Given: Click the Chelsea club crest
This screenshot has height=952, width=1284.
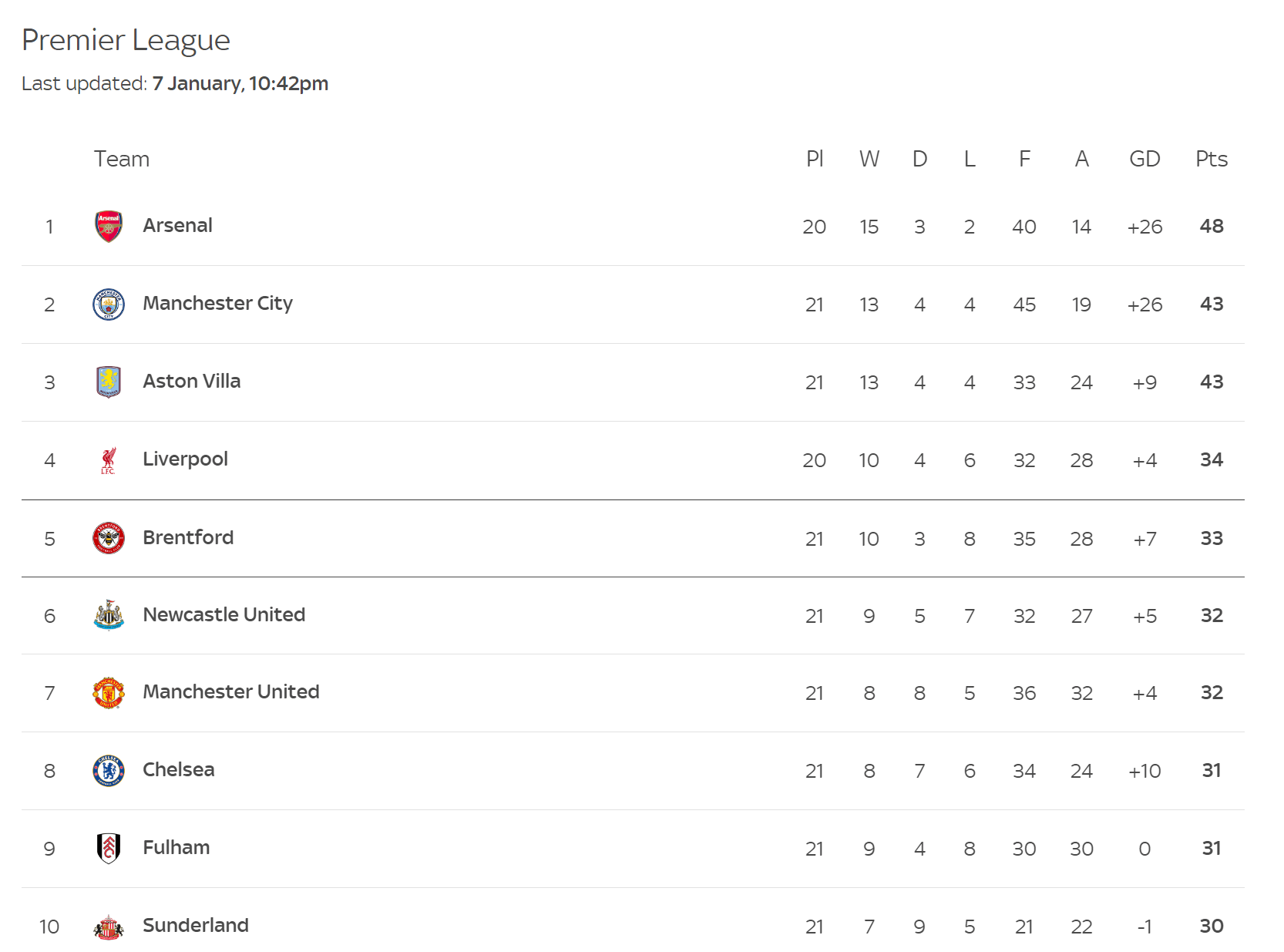Looking at the screenshot, I should [109, 771].
